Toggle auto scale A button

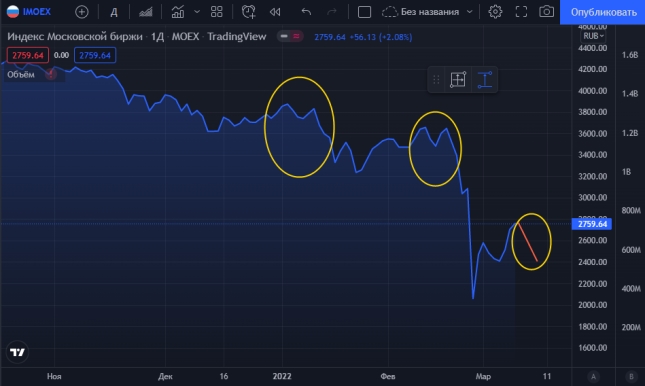click(593, 376)
